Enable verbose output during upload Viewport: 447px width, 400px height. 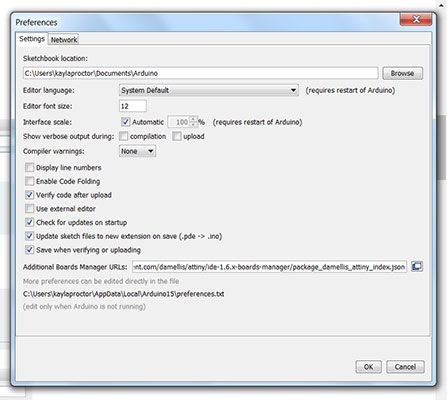pyautogui.click(x=177, y=136)
